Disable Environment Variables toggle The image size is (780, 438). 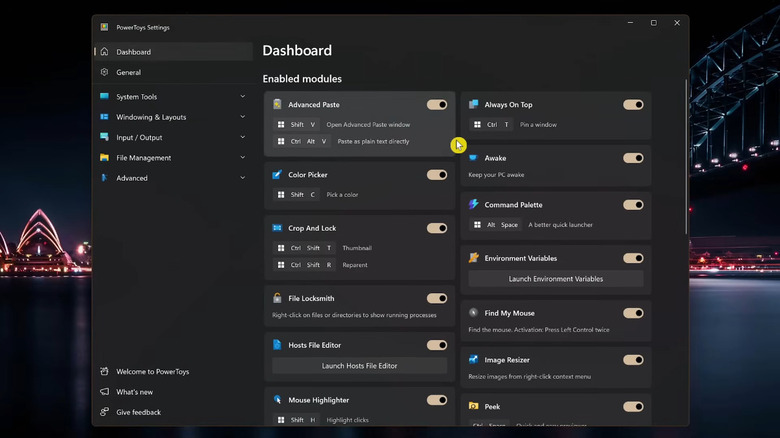(x=633, y=258)
